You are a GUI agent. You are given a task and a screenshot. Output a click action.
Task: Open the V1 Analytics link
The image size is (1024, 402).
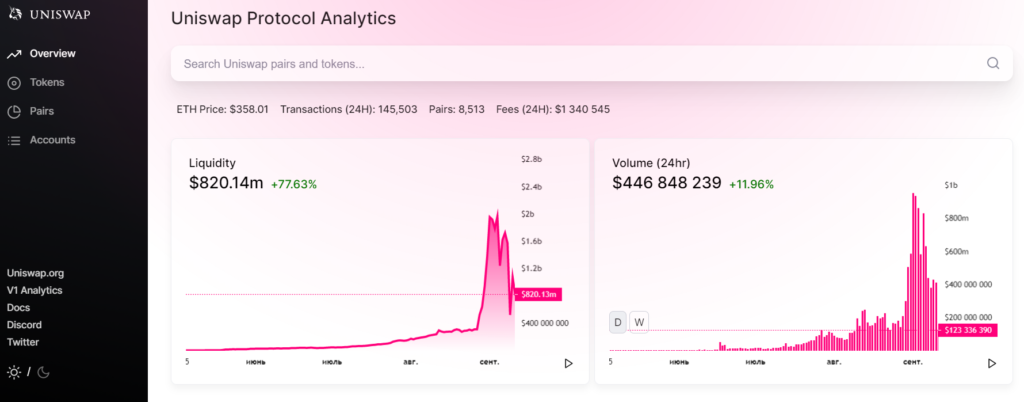click(35, 290)
